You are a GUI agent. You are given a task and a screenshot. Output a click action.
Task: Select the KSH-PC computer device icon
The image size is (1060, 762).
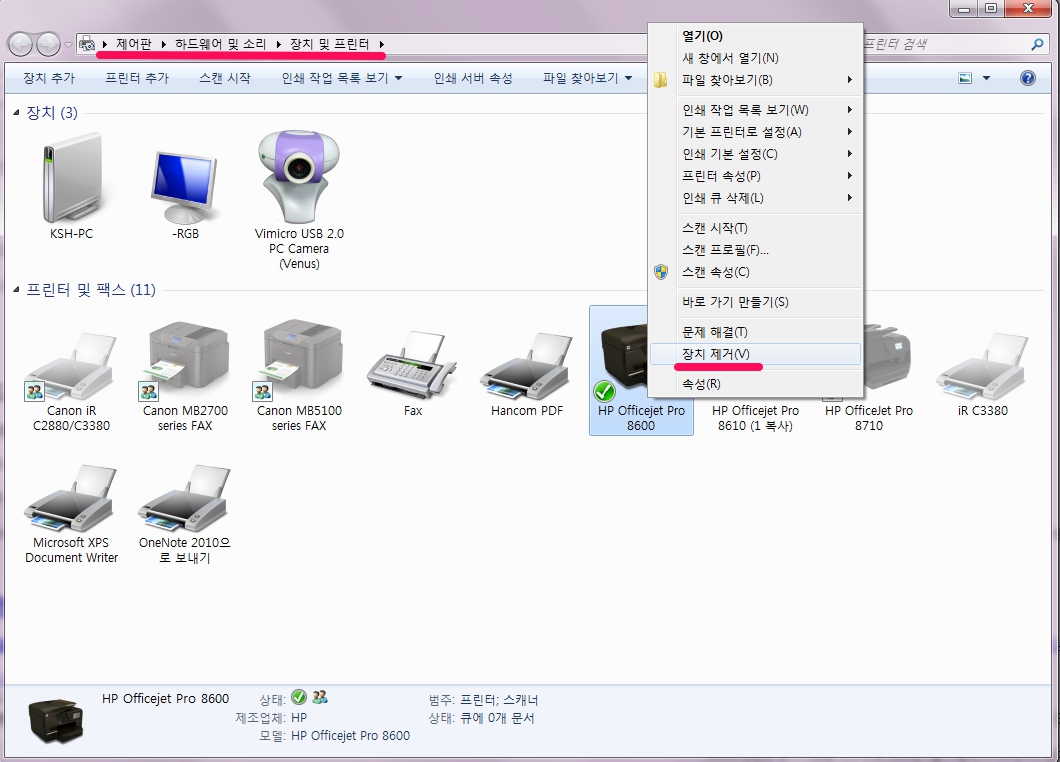(71, 178)
